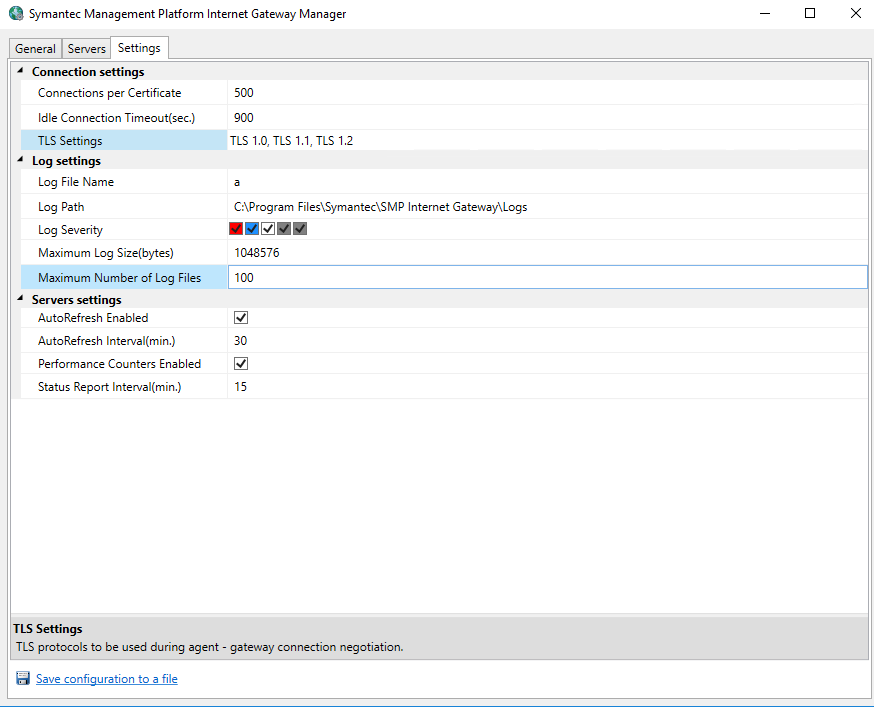The image size is (874, 707).
Task: Toggle the blue Log Severity checkbox
Action: (x=252, y=229)
